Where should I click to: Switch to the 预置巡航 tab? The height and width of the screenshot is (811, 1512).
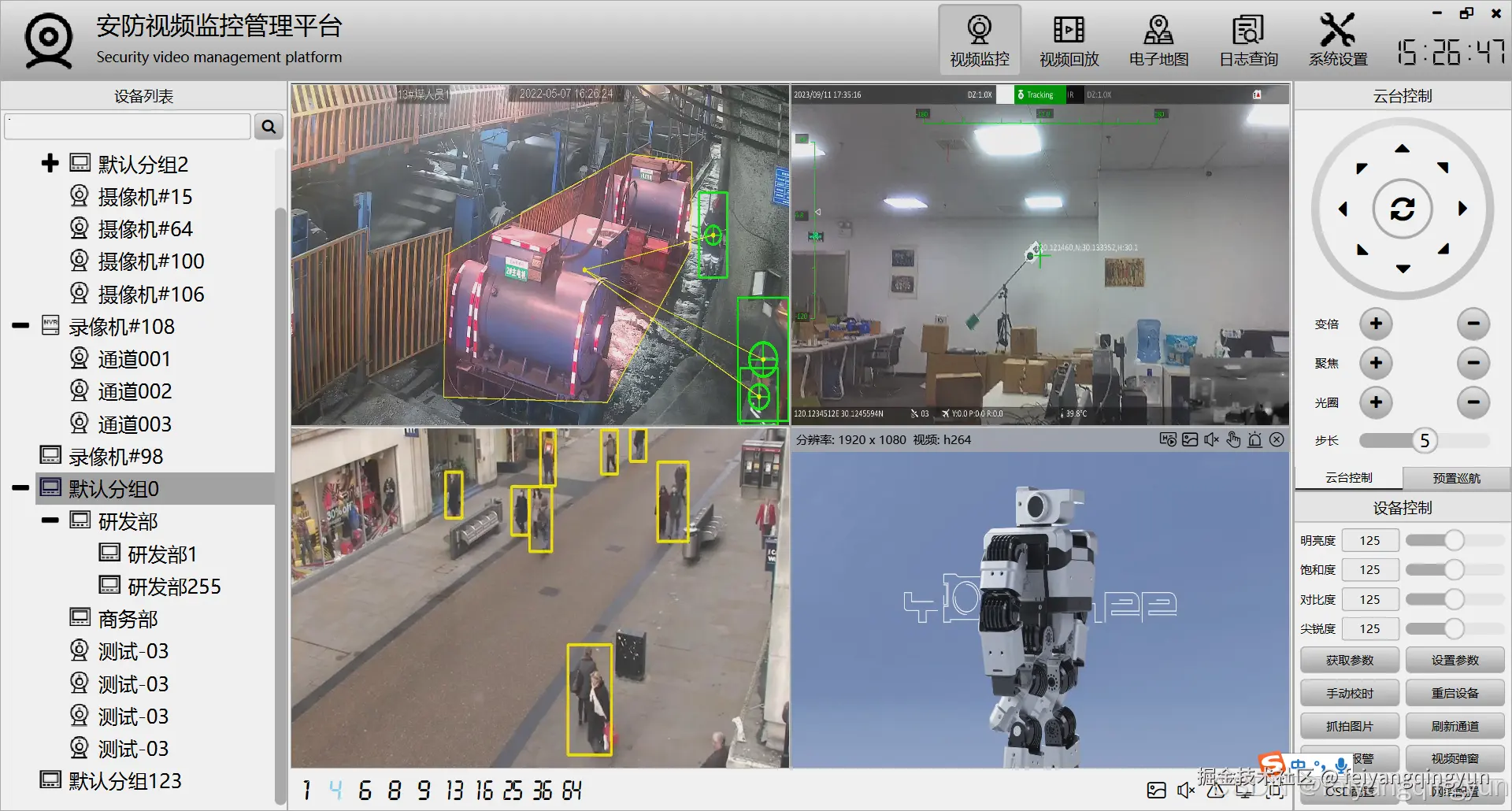tap(1456, 478)
